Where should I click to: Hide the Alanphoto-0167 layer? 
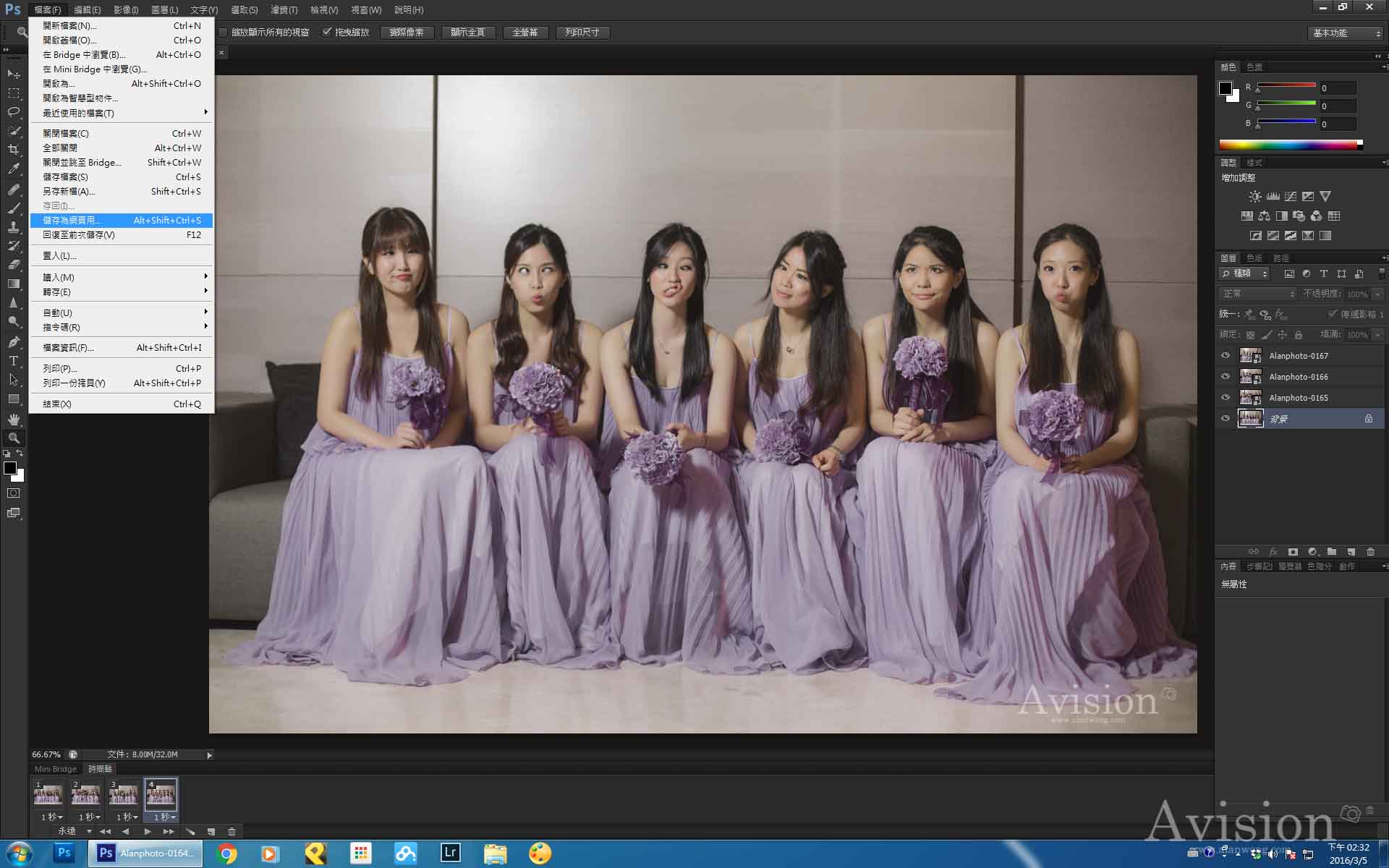(x=1226, y=356)
